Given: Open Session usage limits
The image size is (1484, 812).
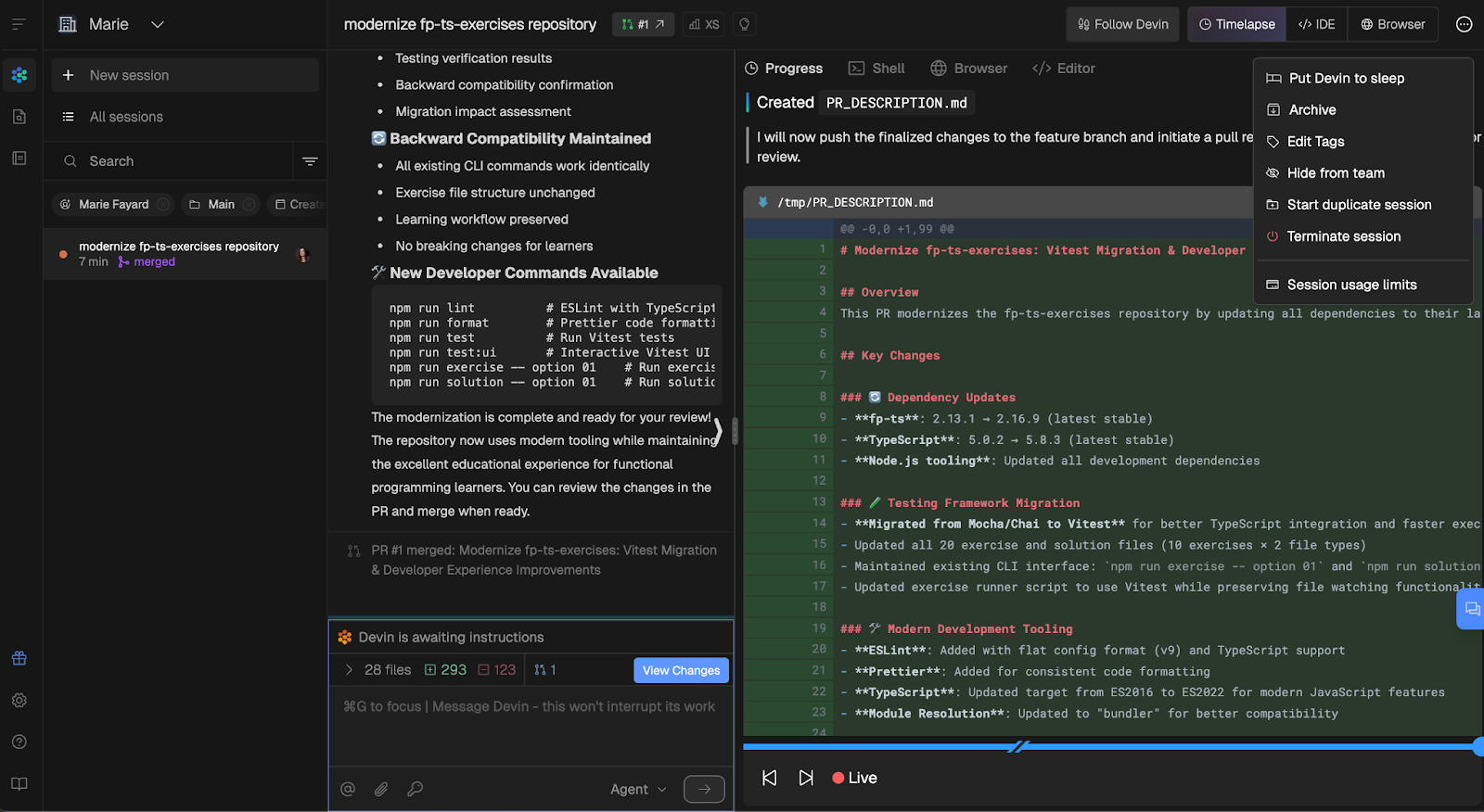Looking at the screenshot, I should coord(1363,285).
